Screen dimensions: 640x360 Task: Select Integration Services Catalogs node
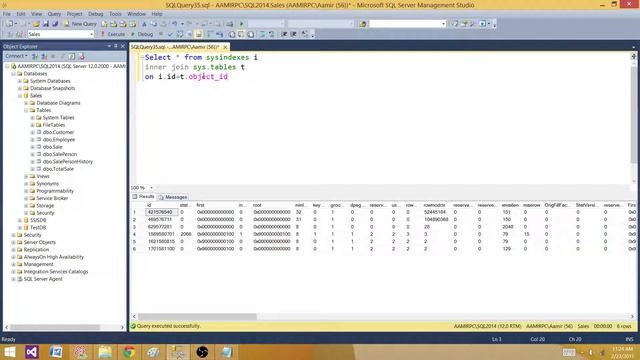click(x=56, y=272)
